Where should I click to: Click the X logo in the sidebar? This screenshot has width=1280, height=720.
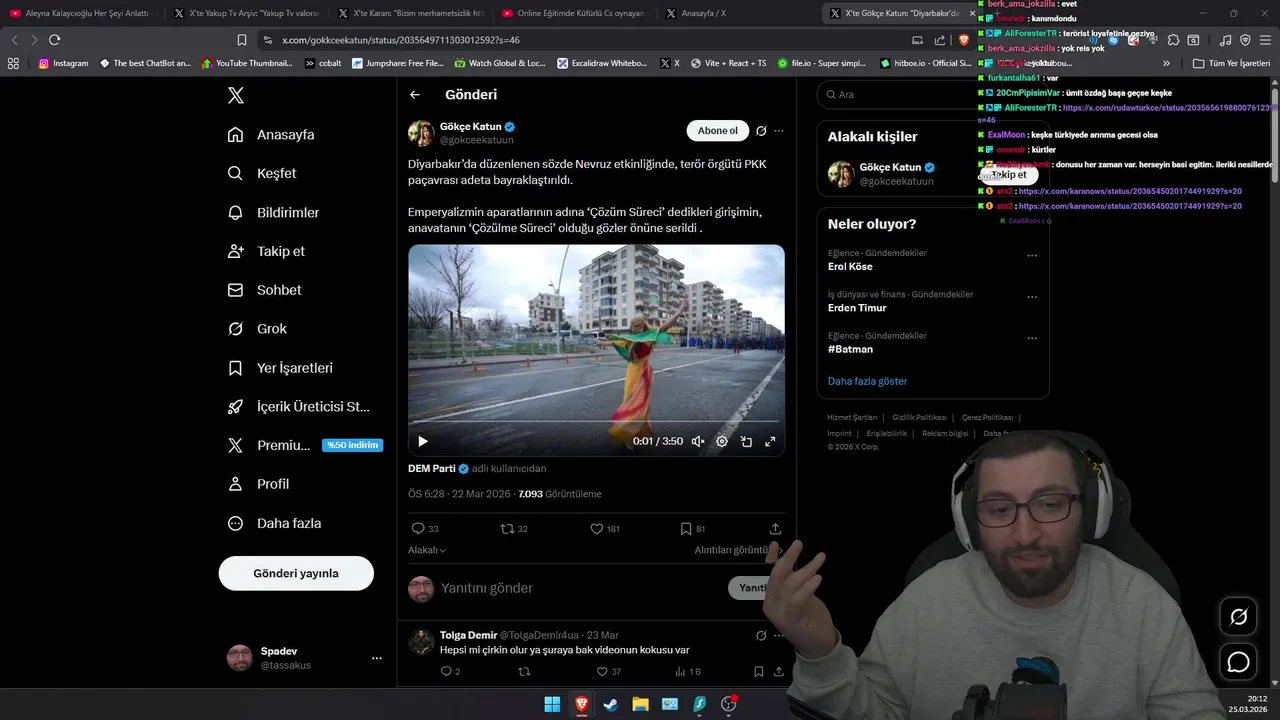tap(235, 95)
